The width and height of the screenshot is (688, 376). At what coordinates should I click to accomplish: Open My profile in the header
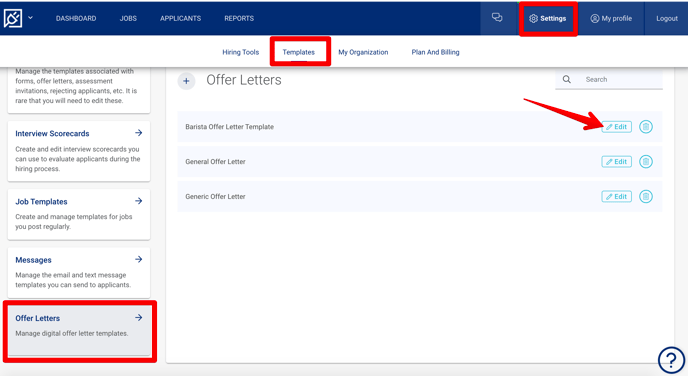click(611, 18)
